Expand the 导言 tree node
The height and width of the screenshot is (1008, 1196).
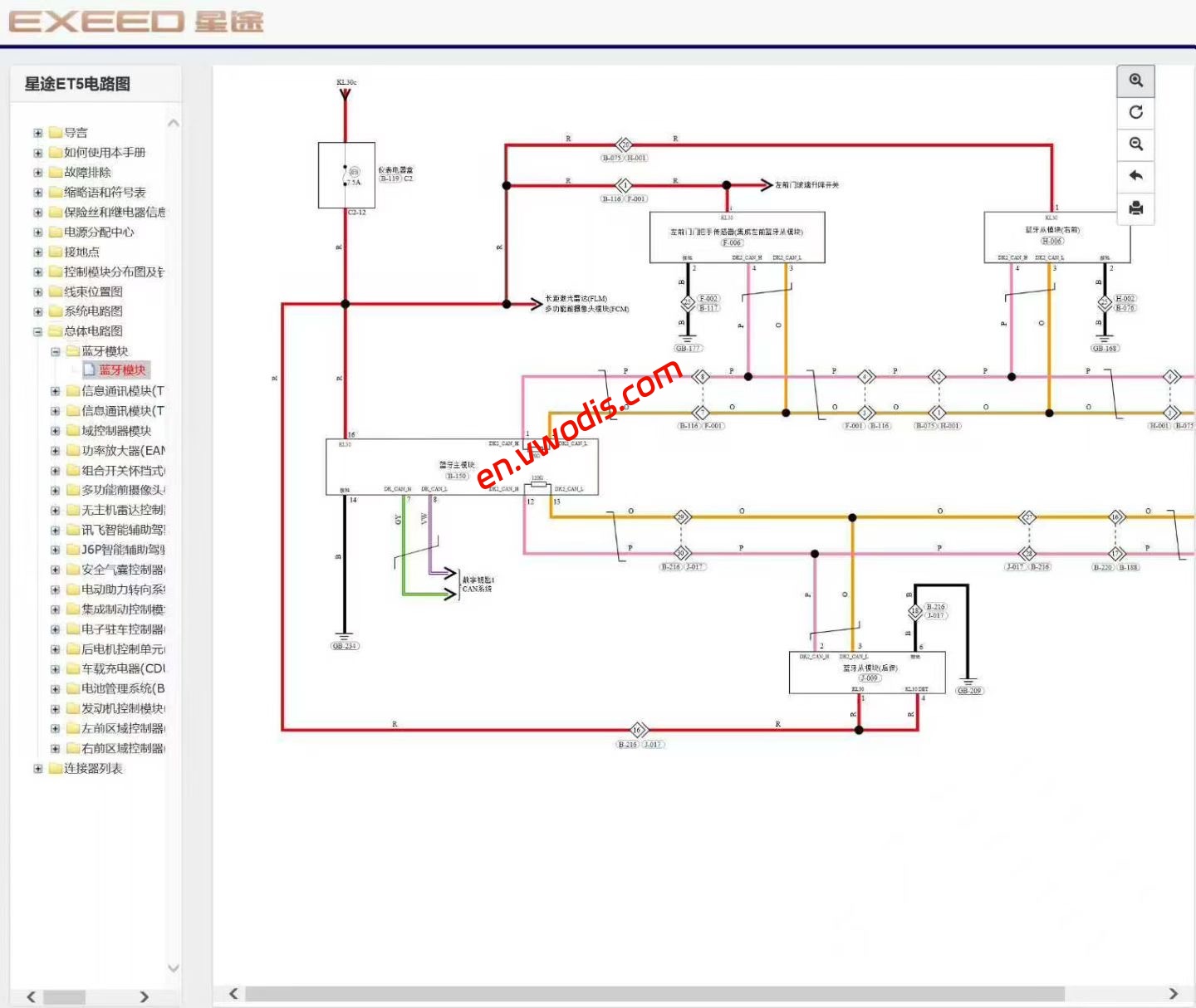click(x=37, y=132)
